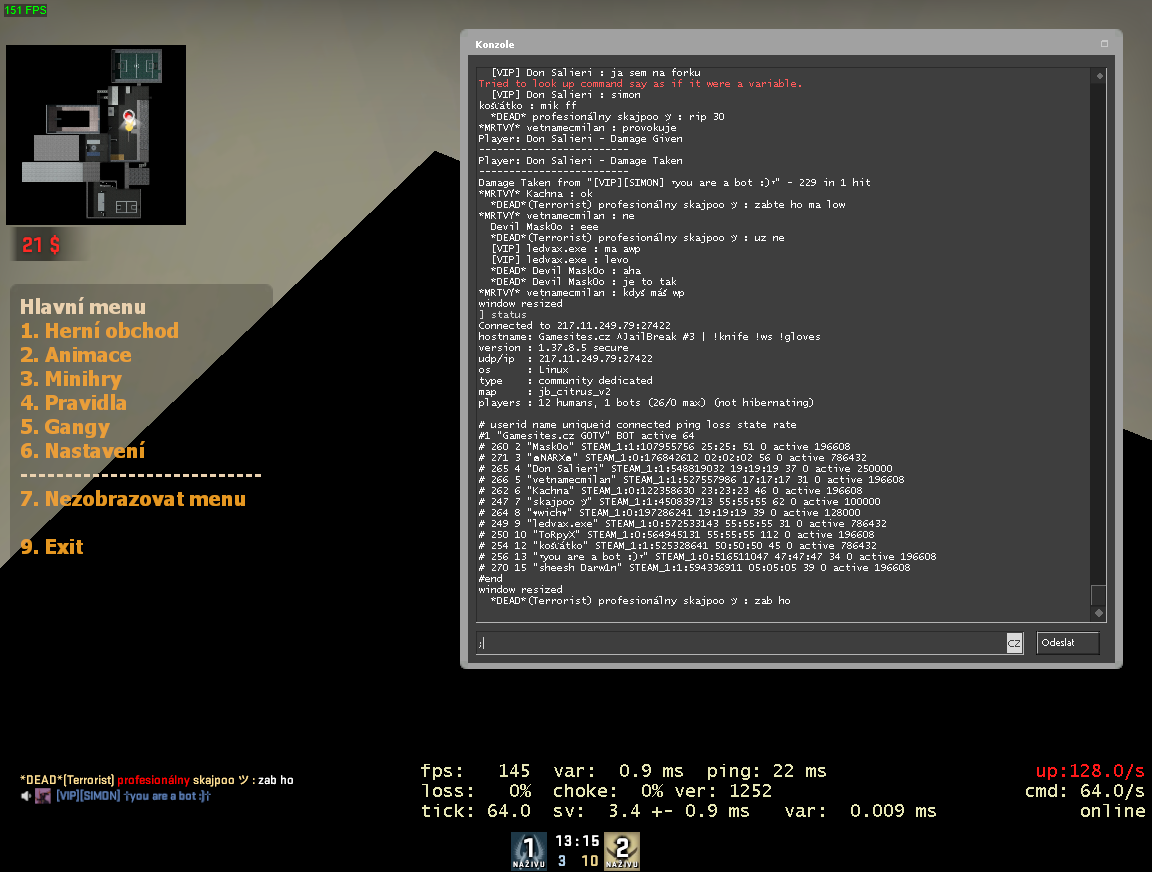Select Gangy from the menu list

click(65, 427)
